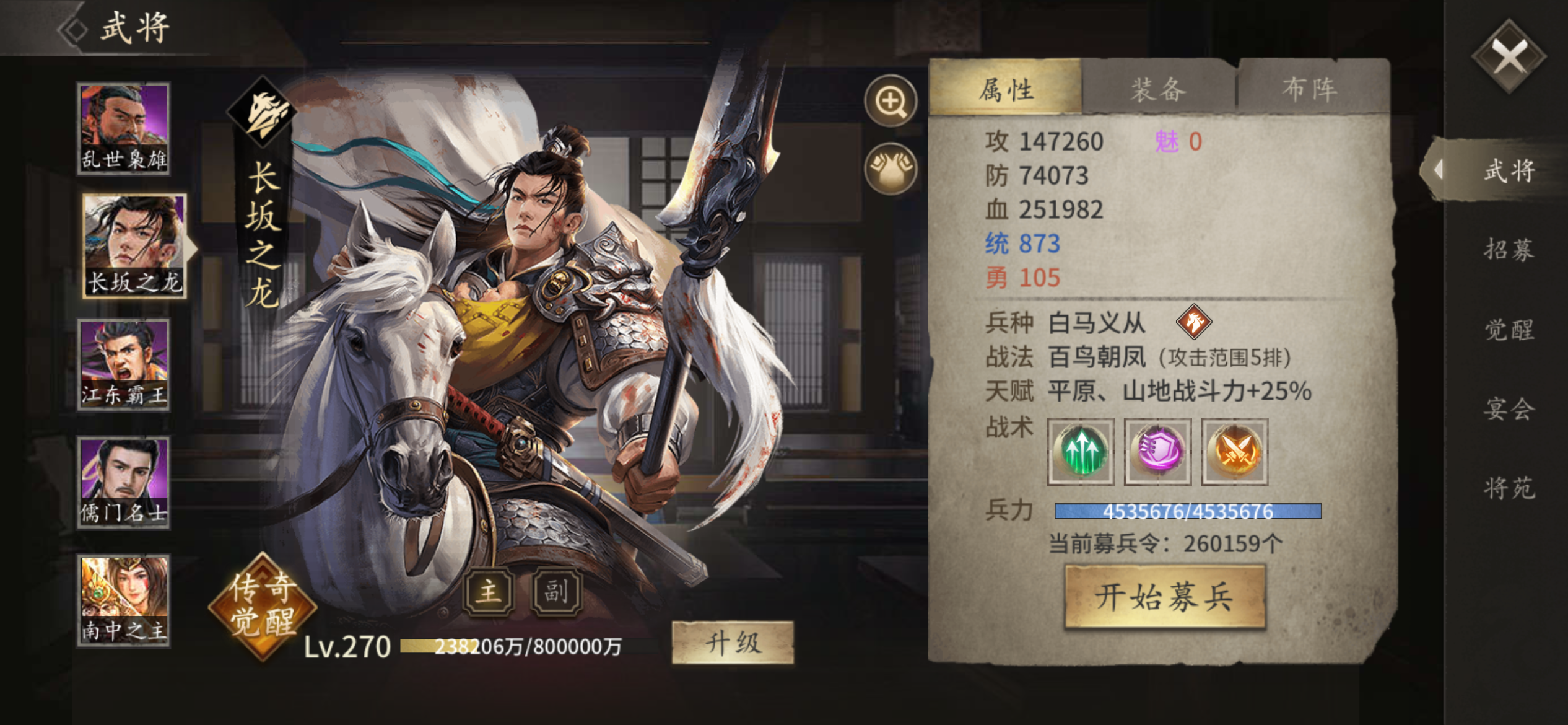Select the 主 main general slot
This screenshot has width=1568, height=725.
489,591
